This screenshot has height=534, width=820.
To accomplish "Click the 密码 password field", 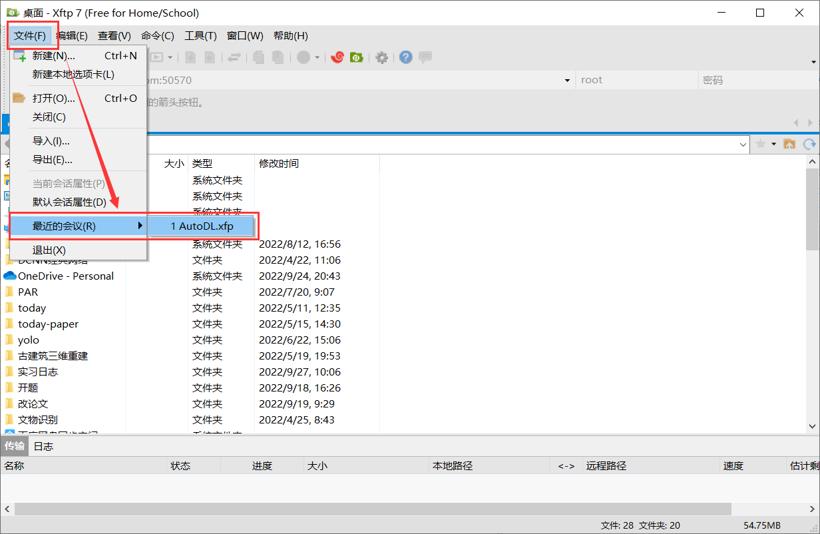I will coord(758,80).
